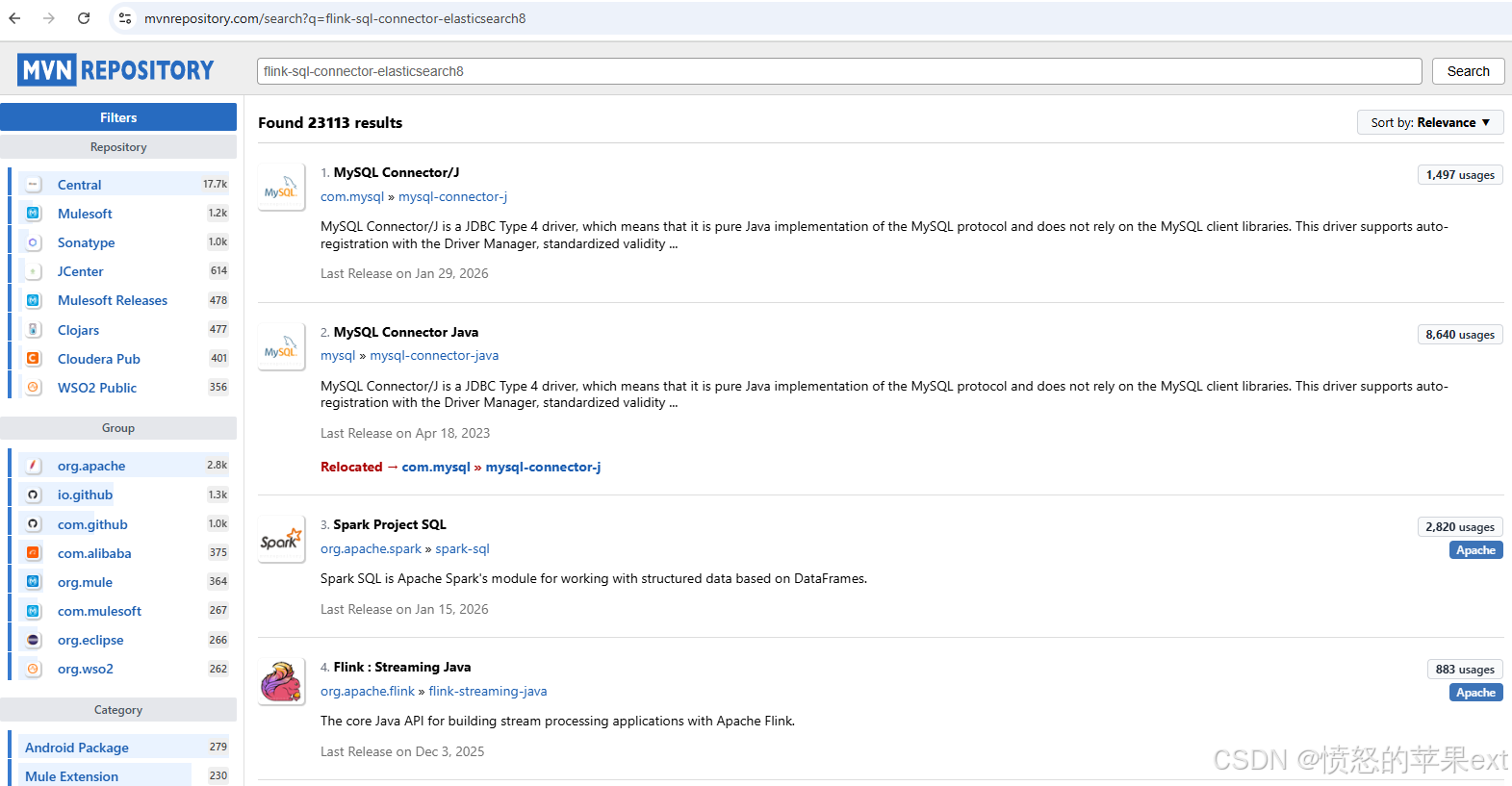Click the io.github group icon

(34, 494)
